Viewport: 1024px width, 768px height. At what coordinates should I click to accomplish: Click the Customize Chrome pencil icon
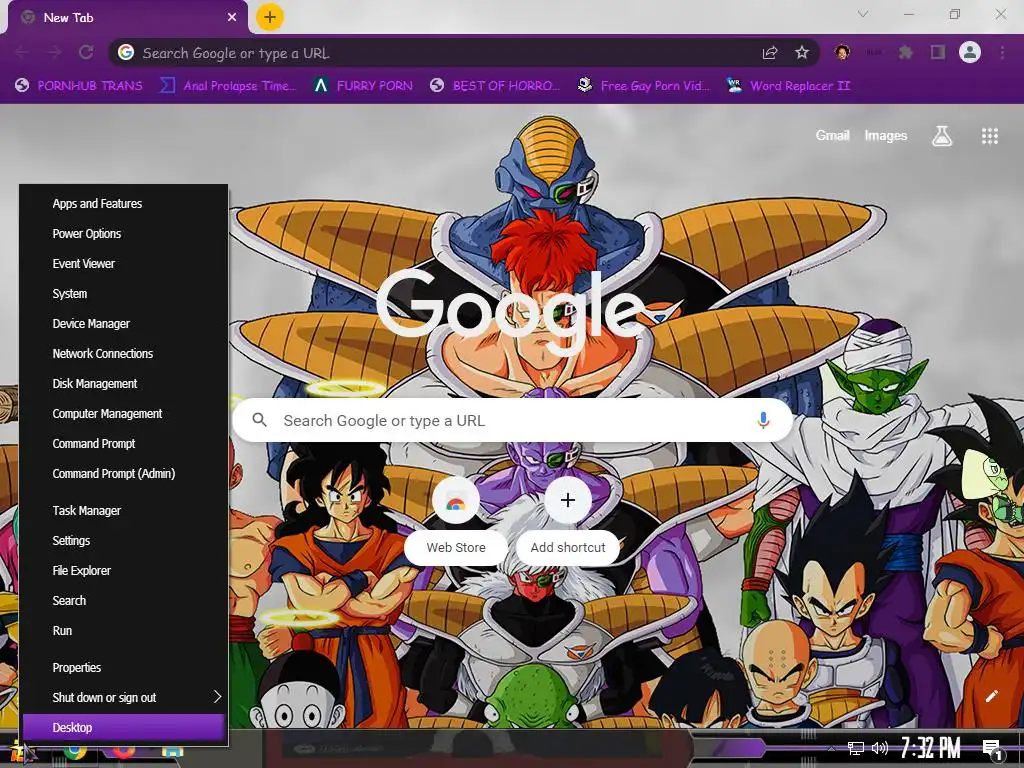tap(991, 696)
